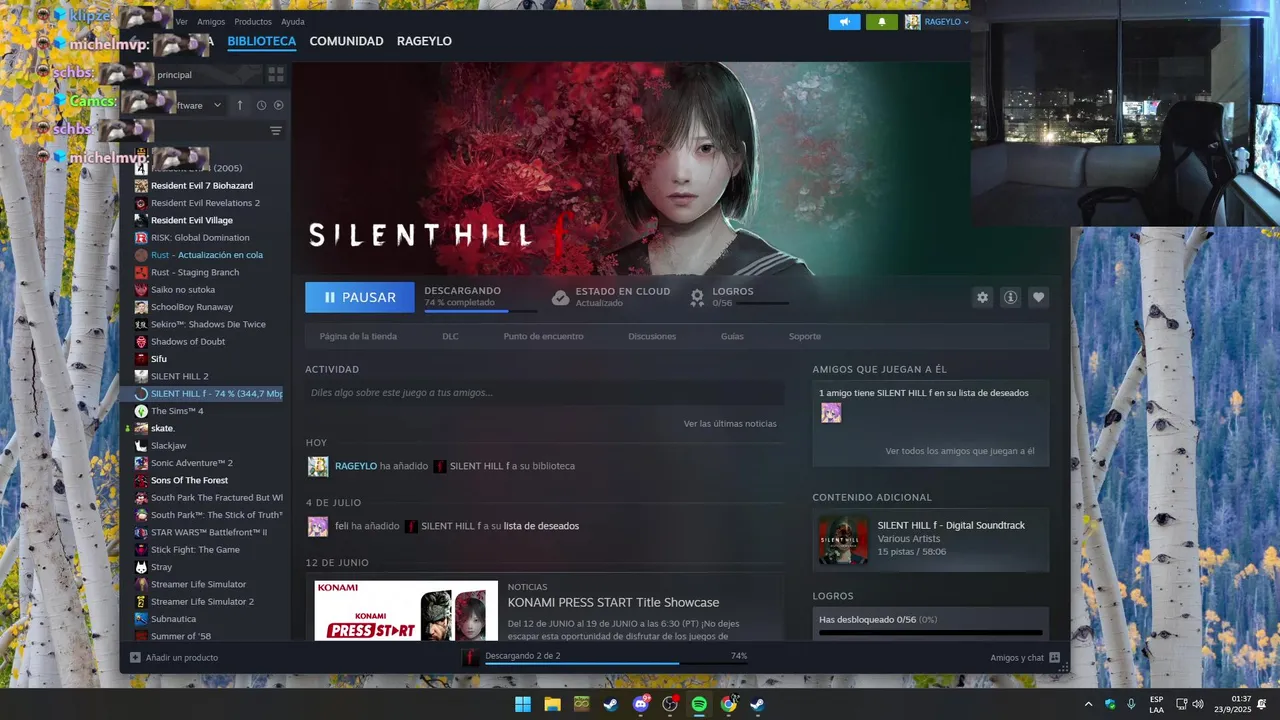Screen dimensions: 1280x720
Task: Select SILENT HILL 2 in library list
Action: (180, 376)
